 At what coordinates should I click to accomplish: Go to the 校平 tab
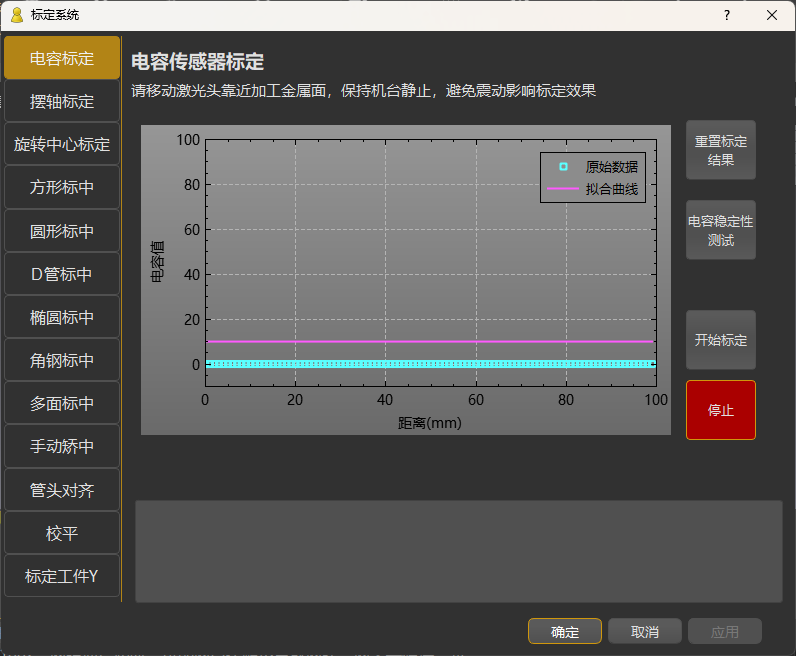point(62,533)
